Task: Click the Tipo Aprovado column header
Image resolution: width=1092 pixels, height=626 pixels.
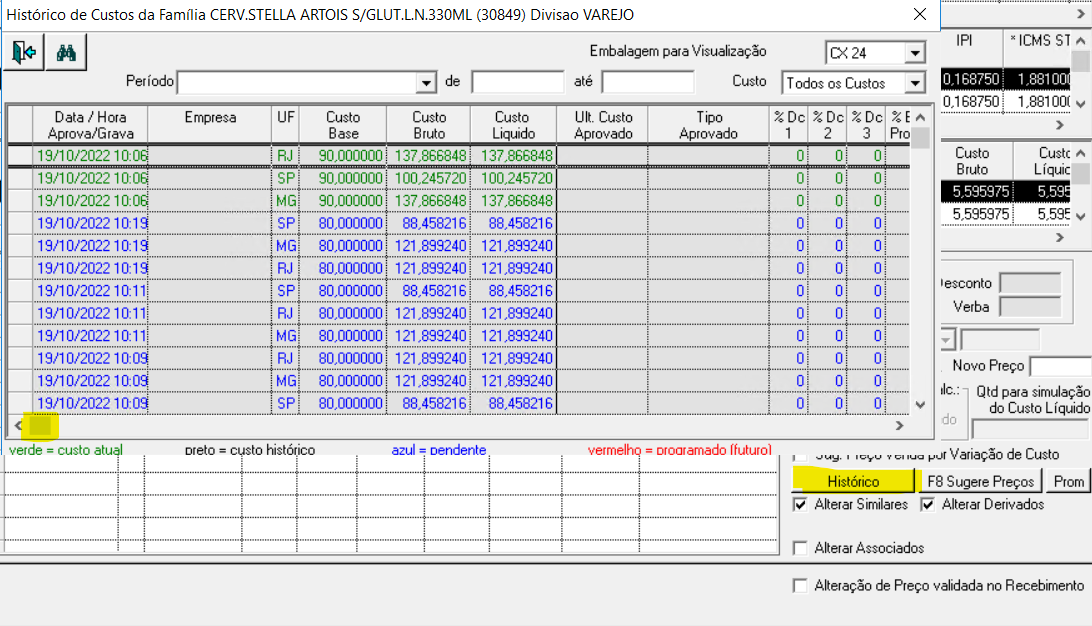Action: (x=708, y=125)
